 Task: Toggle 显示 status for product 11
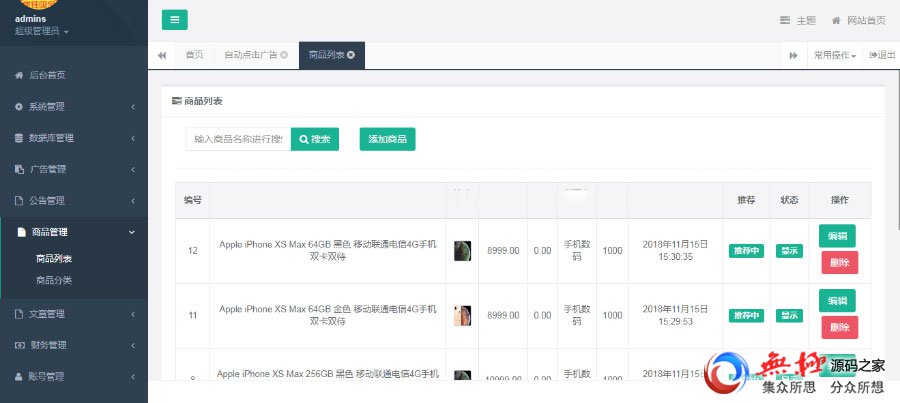pyautogui.click(x=789, y=316)
